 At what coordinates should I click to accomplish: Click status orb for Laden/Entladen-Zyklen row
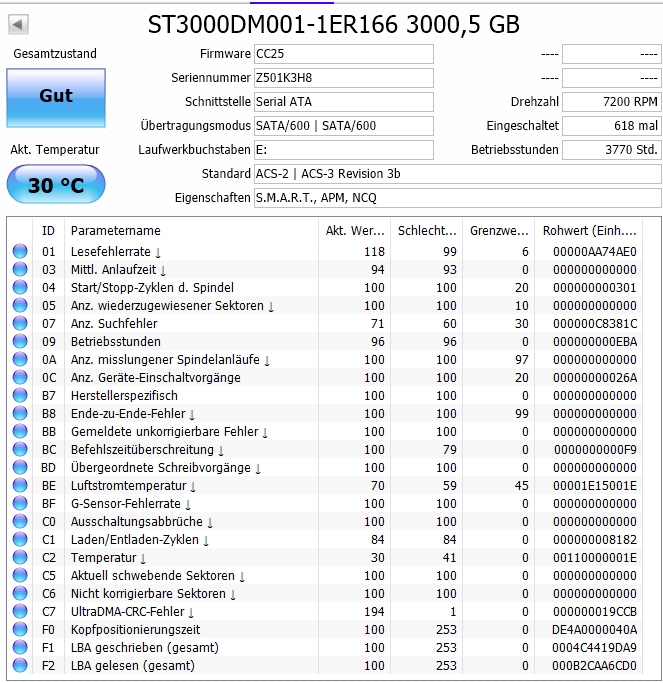point(20,539)
